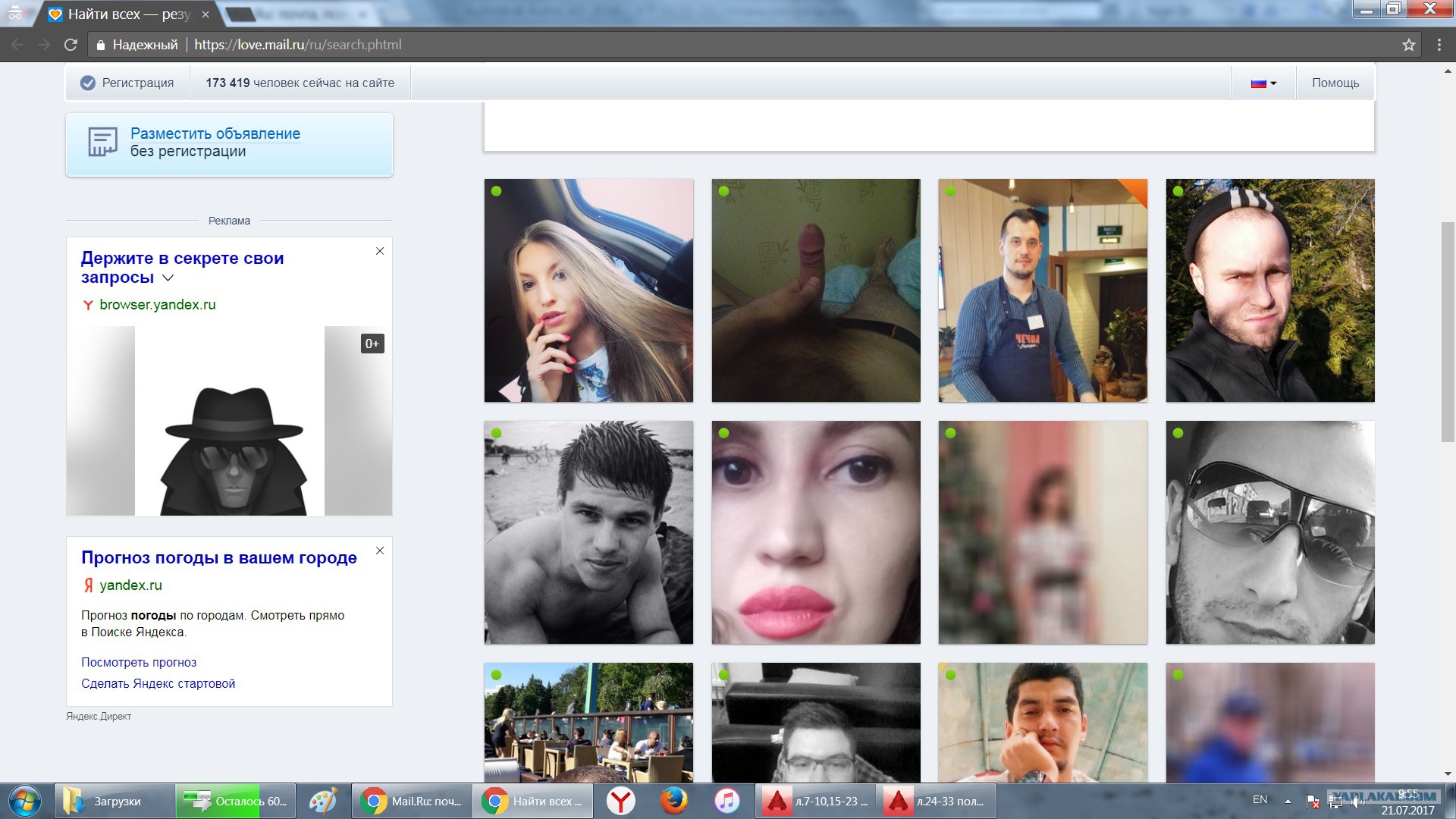Click the page scrollbar up arrow
The width and height of the screenshot is (1456, 819).
[x=1448, y=71]
